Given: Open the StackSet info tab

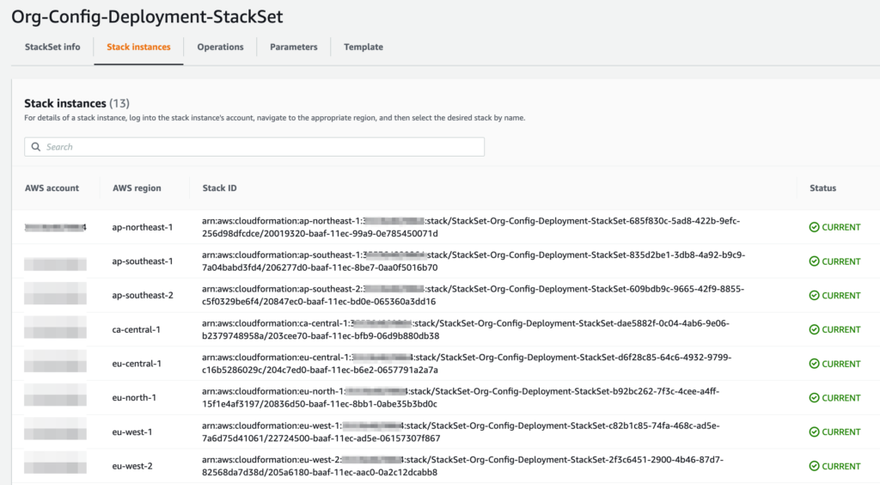Looking at the screenshot, I should click(x=52, y=47).
